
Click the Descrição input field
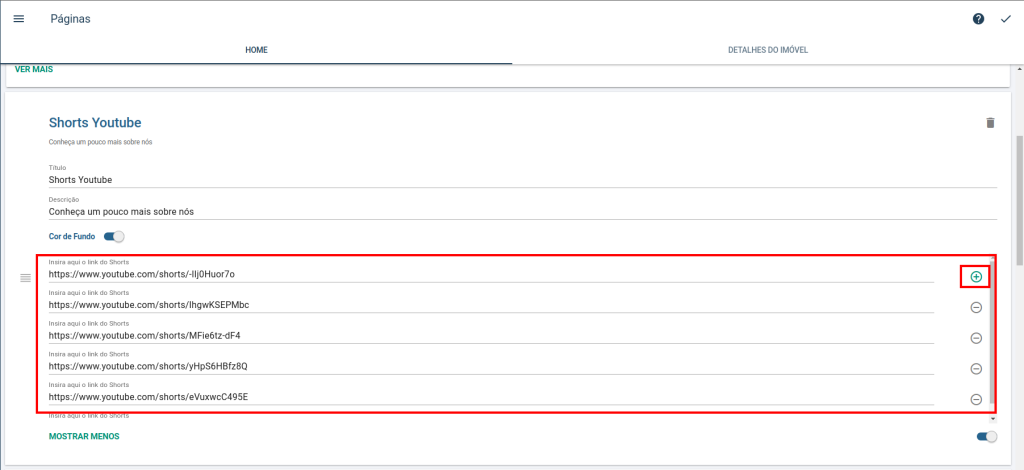pos(520,212)
